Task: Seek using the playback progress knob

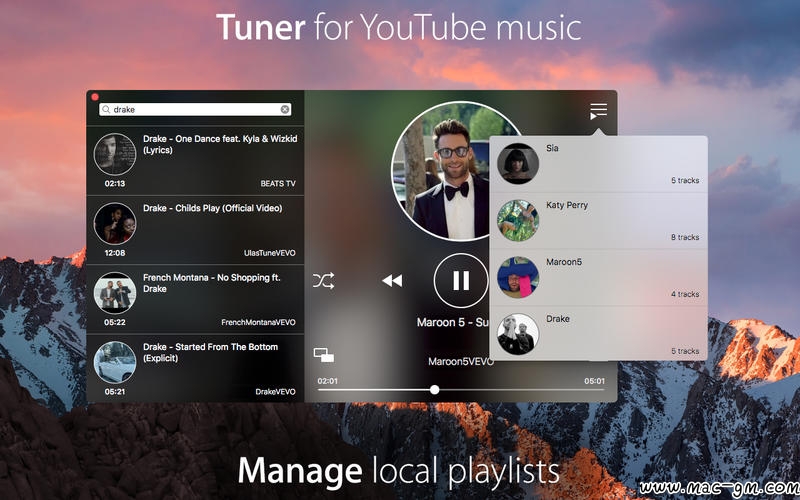Action: (x=434, y=390)
